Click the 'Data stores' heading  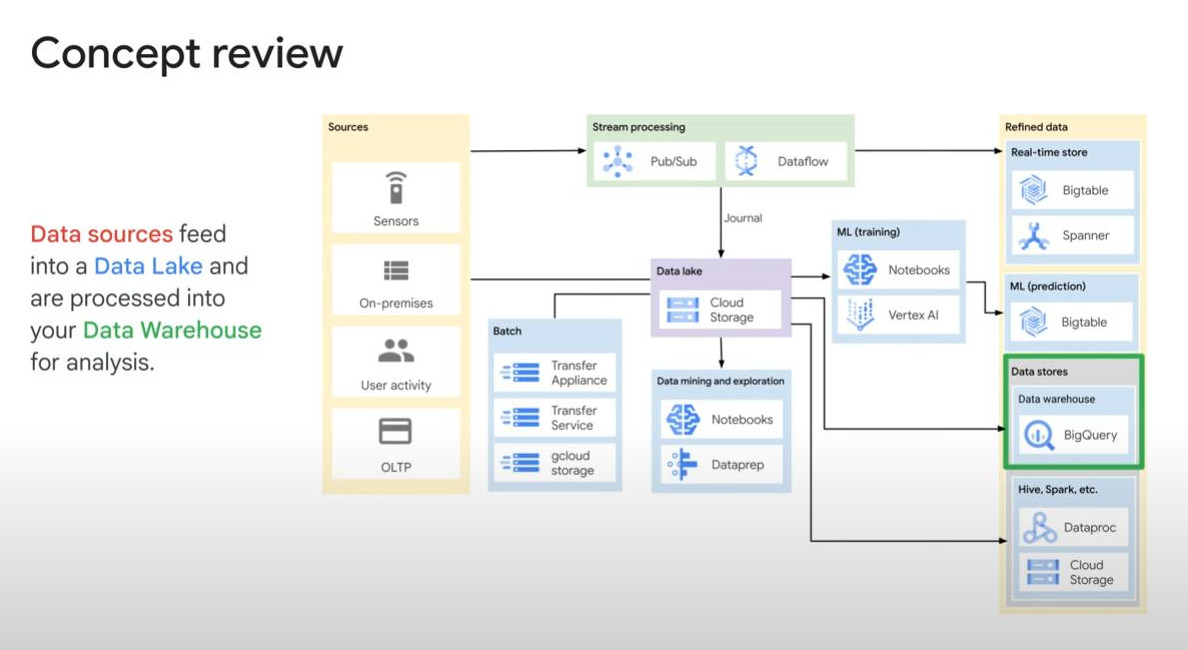pyautogui.click(x=1040, y=372)
